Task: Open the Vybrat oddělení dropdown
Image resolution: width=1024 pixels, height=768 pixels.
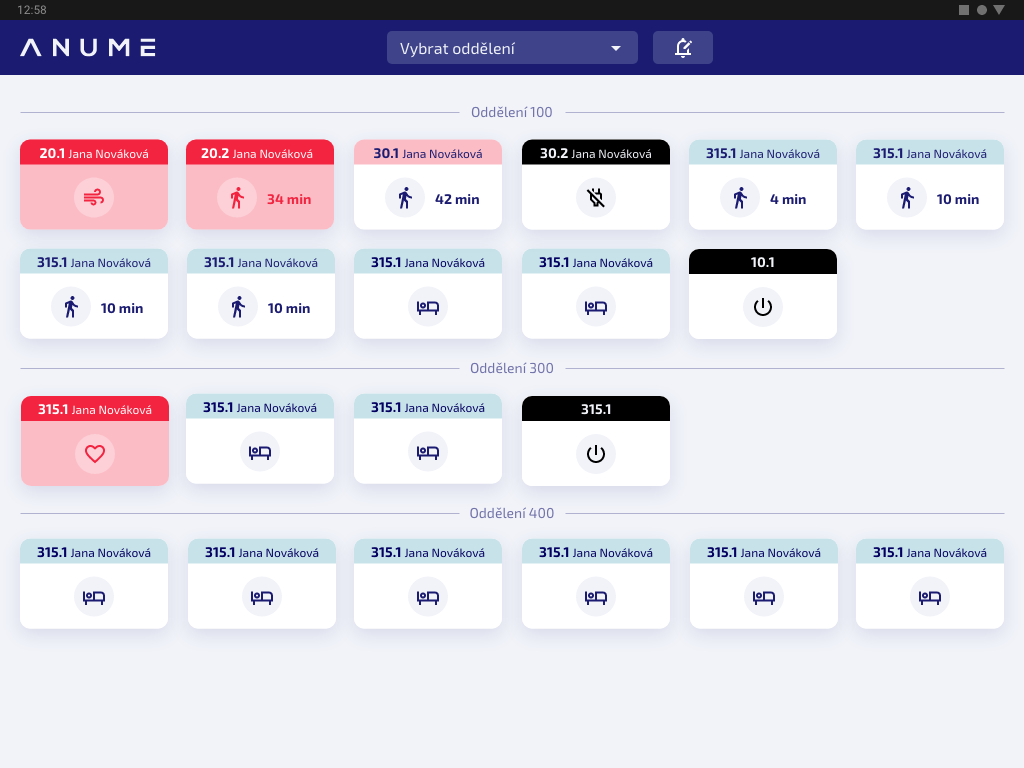Action: click(x=512, y=48)
